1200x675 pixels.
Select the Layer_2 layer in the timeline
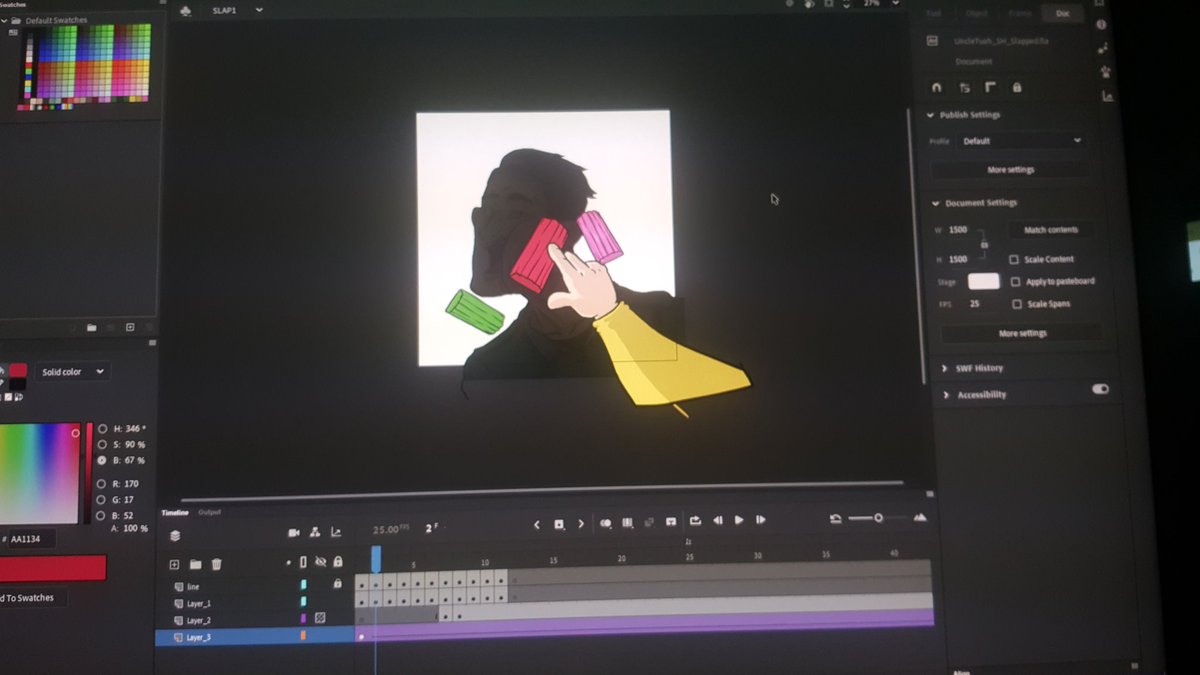[x=200, y=618]
